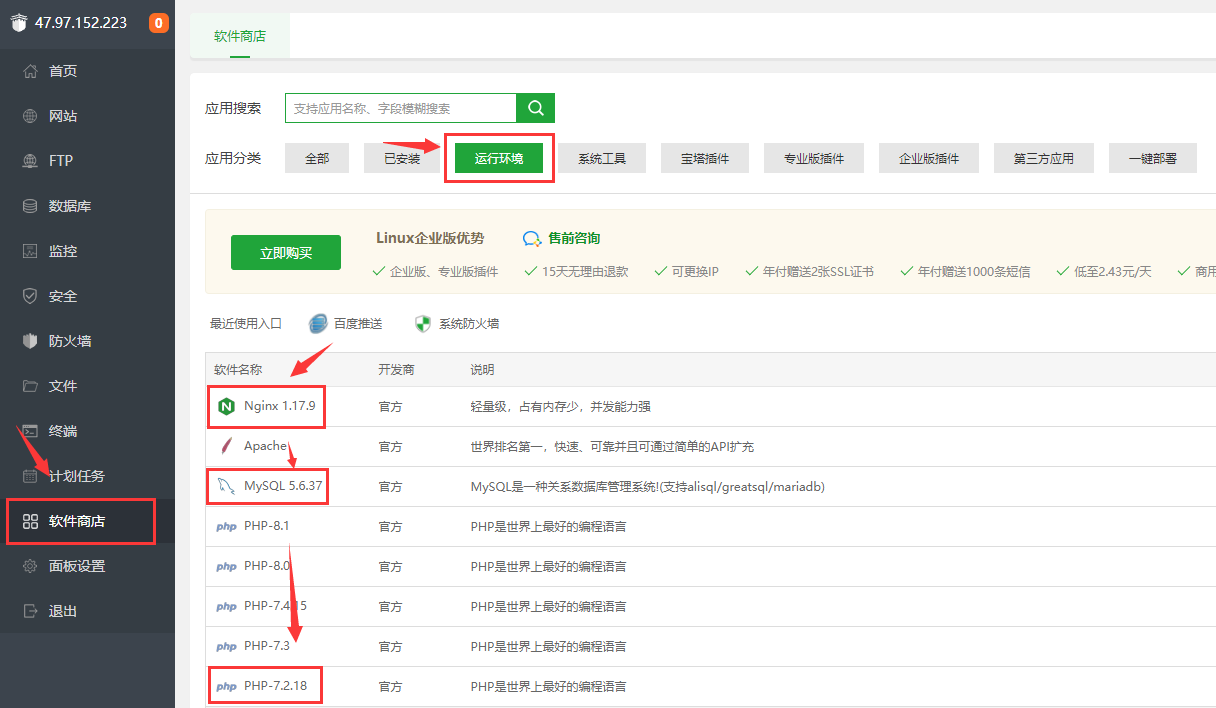Screen dimensions: 1216x708
Task: Open the 系统防火墙 shortcut link
Action: pyautogui.click(x=469, y=324)
